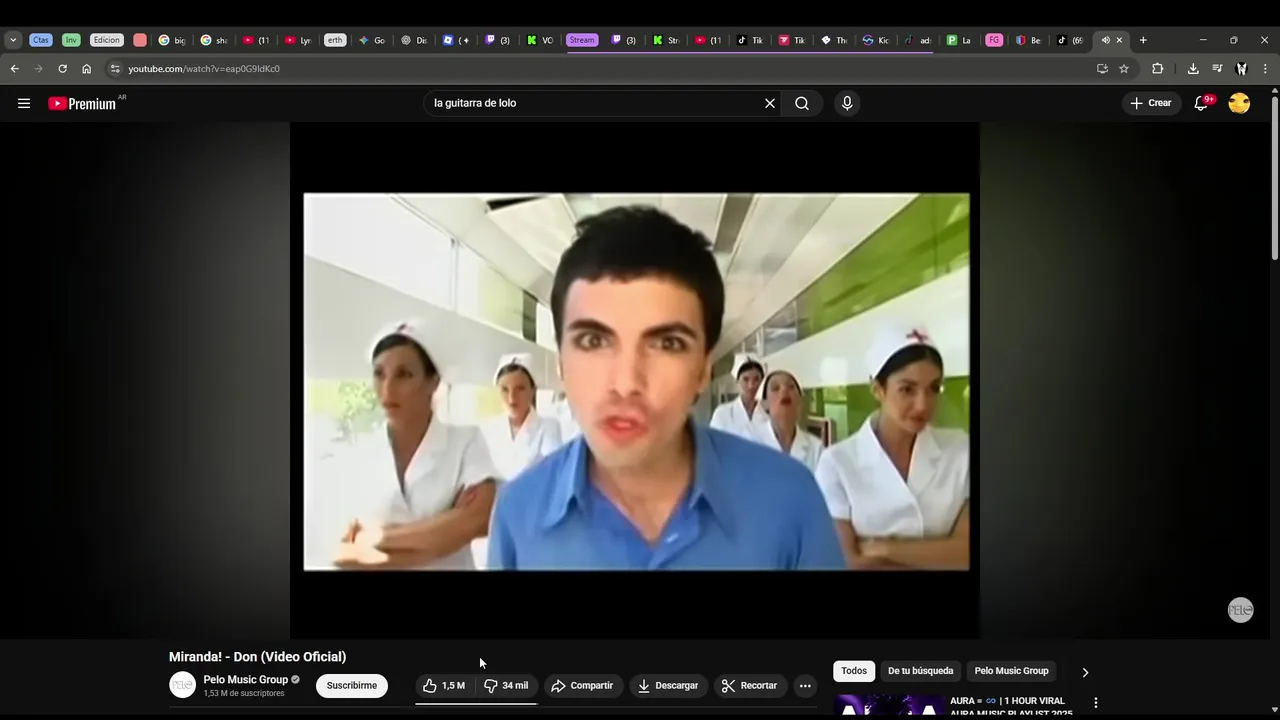Click the Crear button

point(1150,103)
